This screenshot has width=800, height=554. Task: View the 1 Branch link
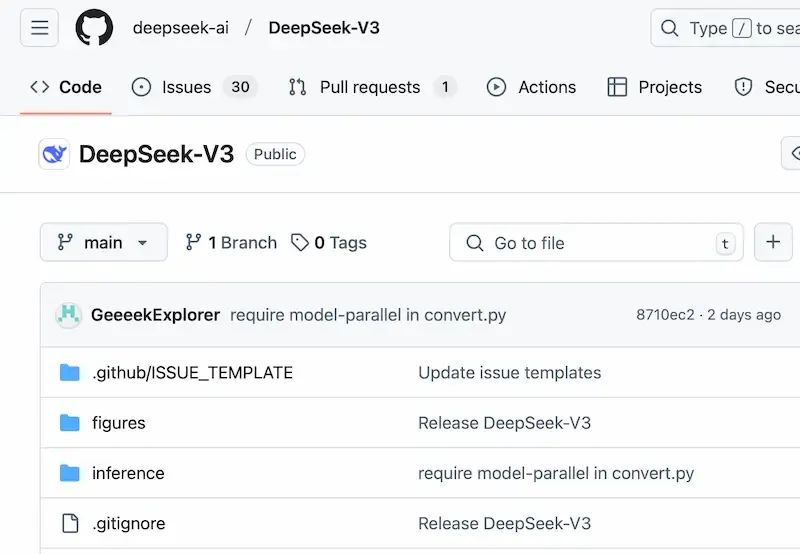coord(231,242)
